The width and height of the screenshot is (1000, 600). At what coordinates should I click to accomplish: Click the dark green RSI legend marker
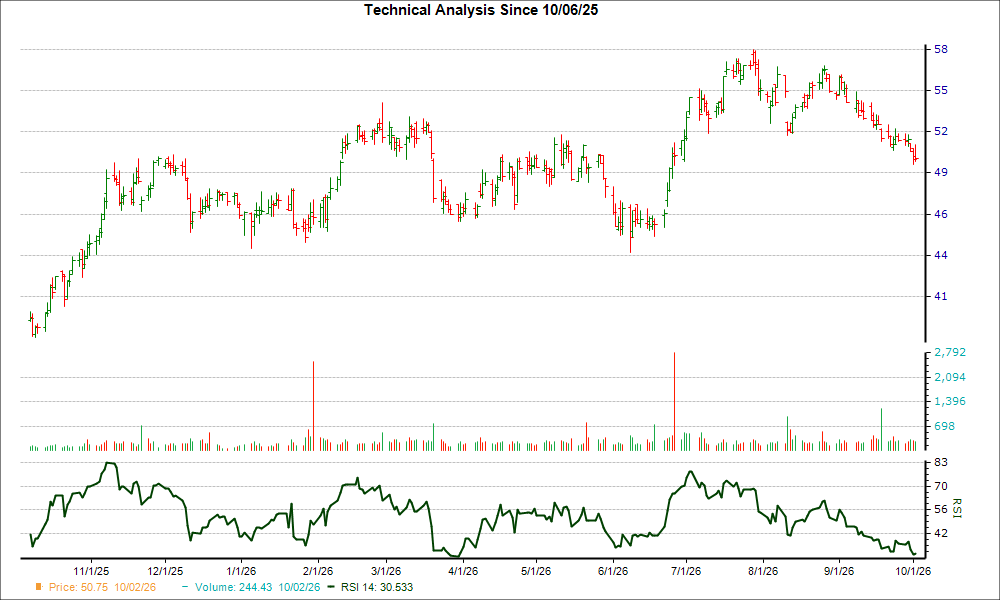[330, 587]
